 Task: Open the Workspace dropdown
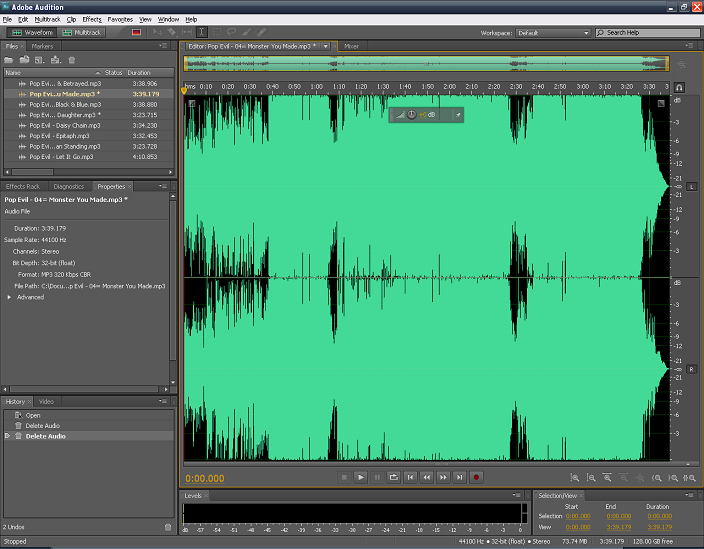(x=553, y=33)
